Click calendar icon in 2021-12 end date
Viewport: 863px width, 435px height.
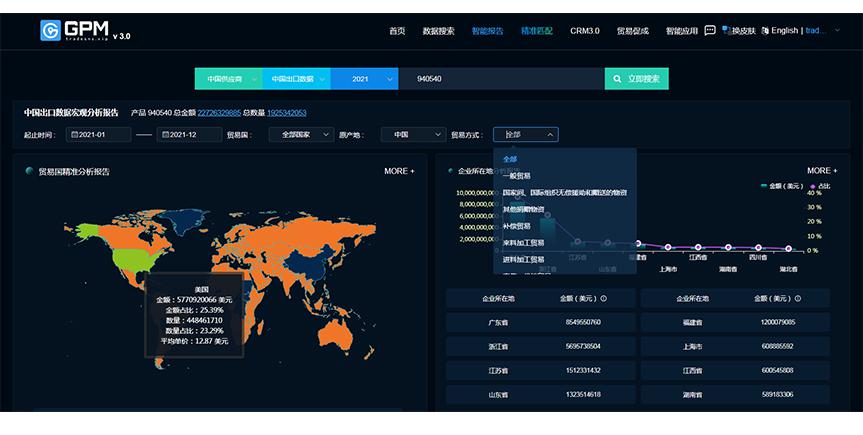click(x=164, y=135)
